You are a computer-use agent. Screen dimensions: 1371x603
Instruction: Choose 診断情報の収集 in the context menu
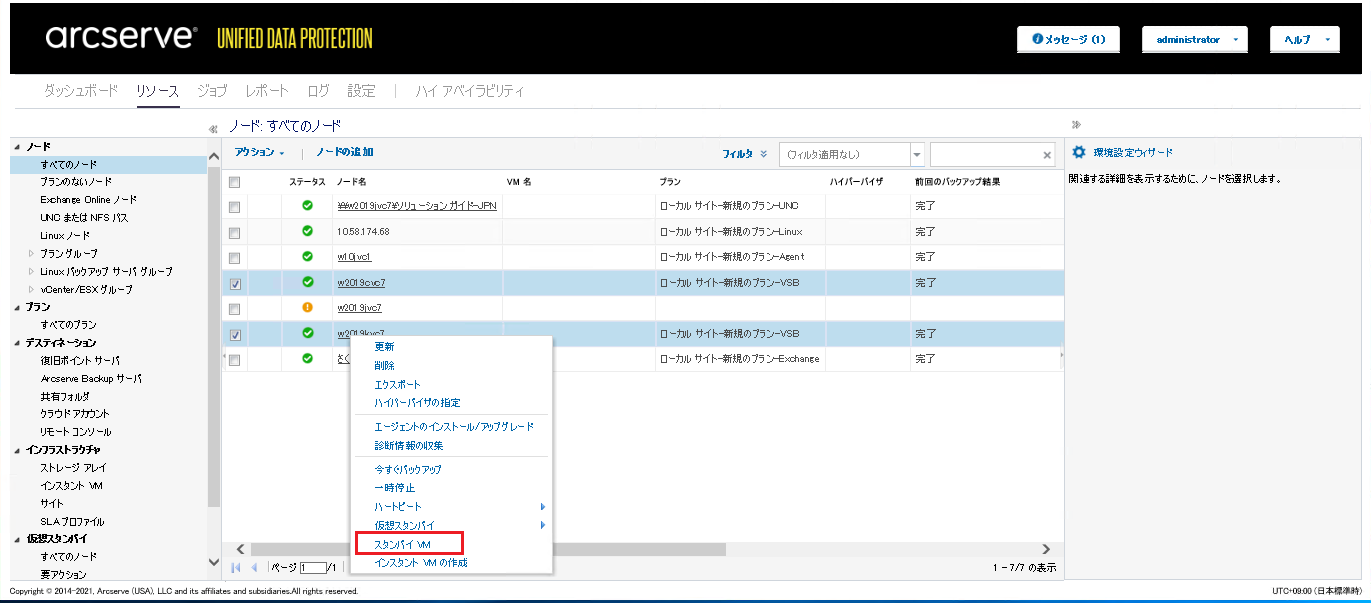[409, 445]
